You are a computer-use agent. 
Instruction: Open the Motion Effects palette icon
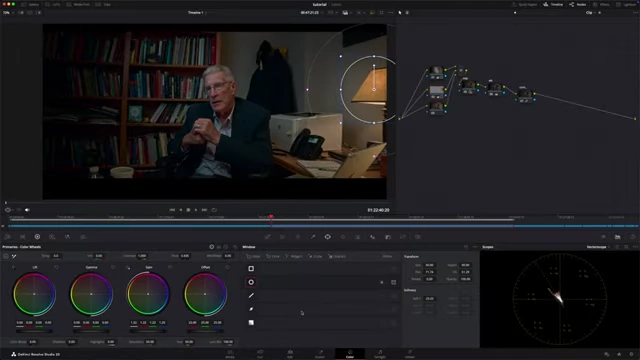(x=83, y=237)
